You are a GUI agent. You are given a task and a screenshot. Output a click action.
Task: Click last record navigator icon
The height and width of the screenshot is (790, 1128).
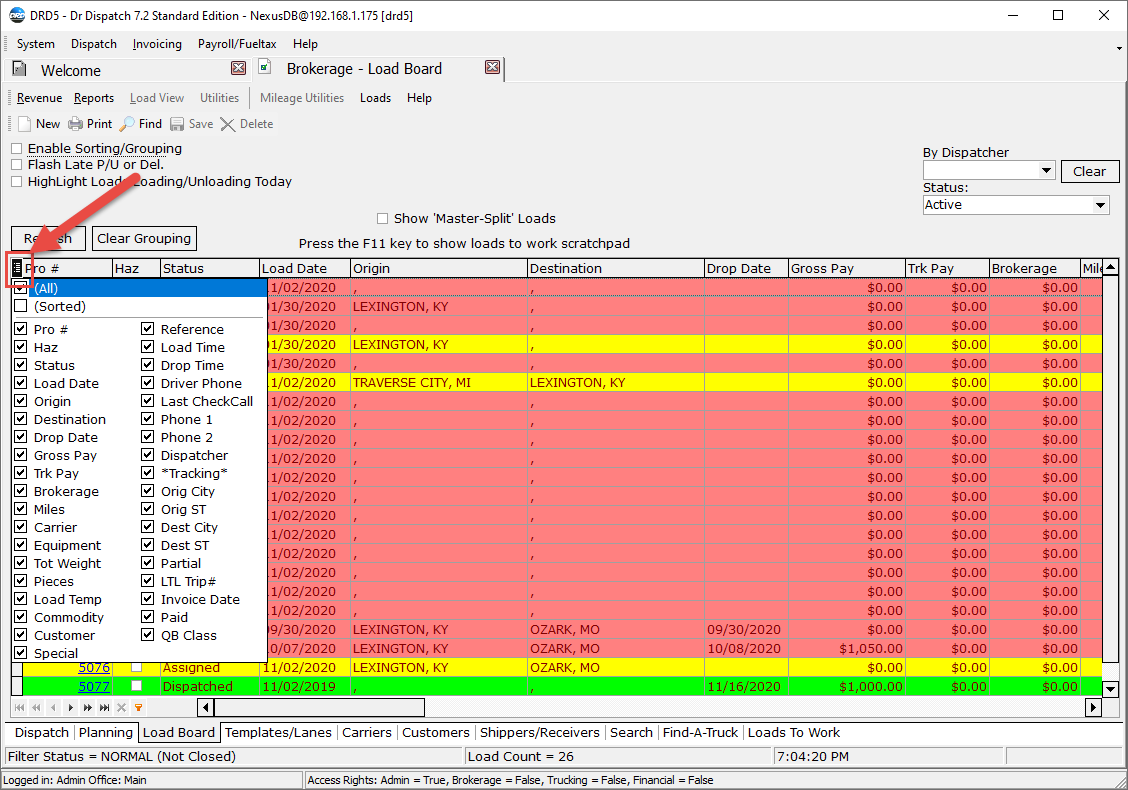tap(104, 708)
